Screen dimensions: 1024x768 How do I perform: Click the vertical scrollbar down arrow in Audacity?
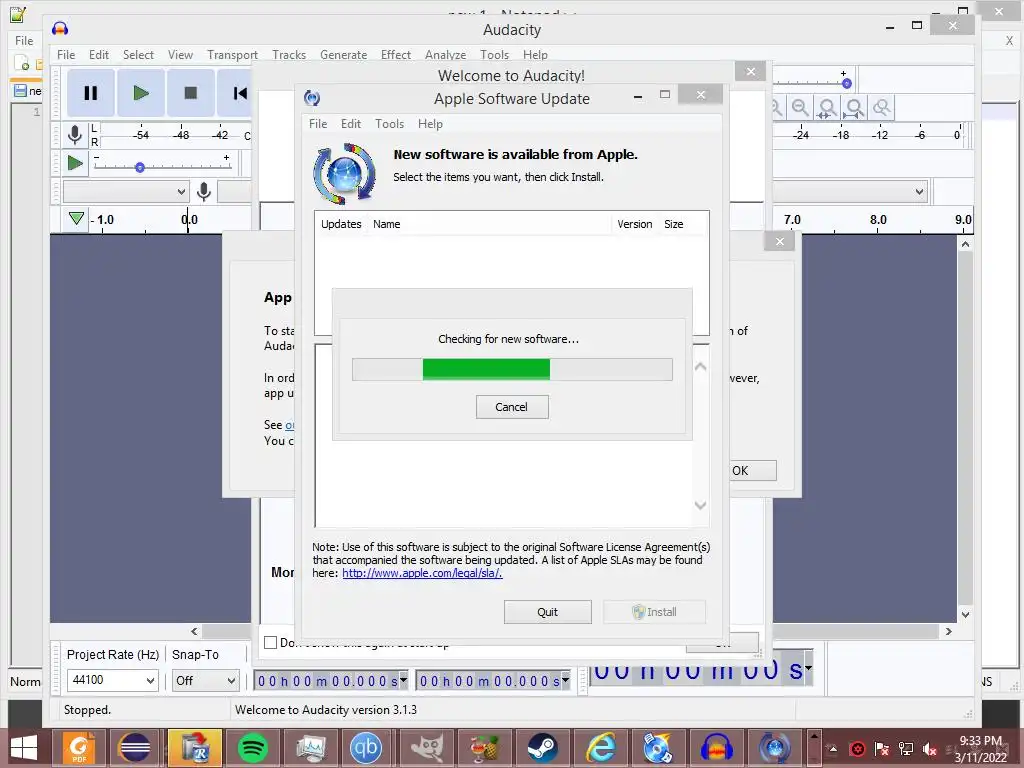point(965,614)
